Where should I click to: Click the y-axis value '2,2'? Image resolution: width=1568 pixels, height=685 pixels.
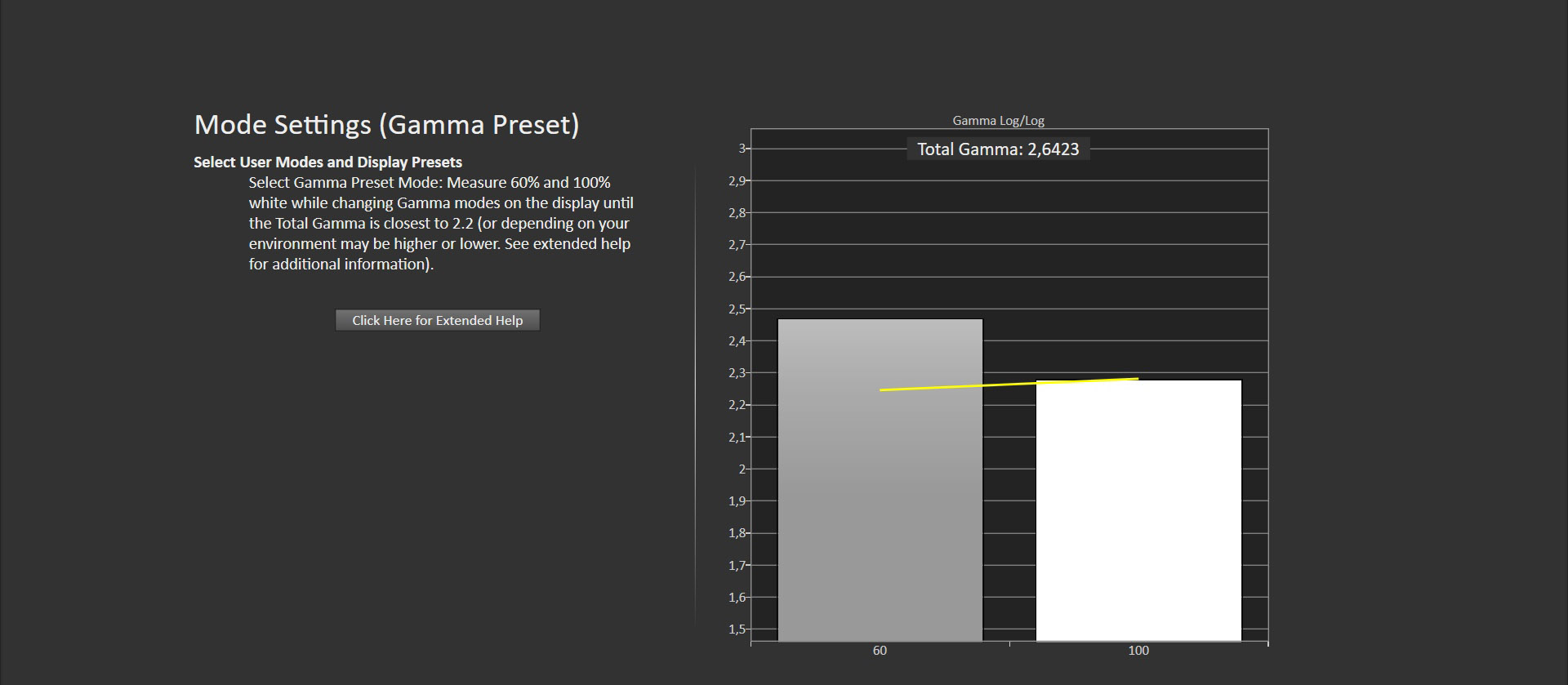[737, 405]
